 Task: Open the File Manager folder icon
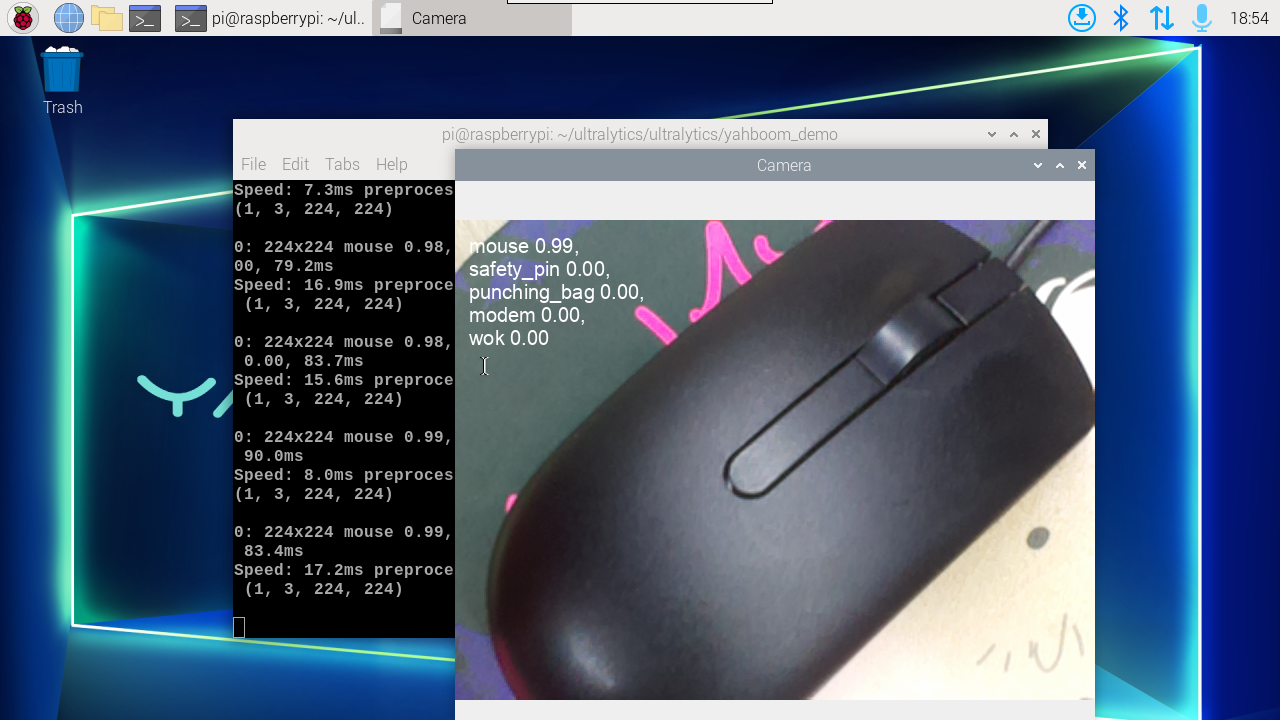coord(106,18)
